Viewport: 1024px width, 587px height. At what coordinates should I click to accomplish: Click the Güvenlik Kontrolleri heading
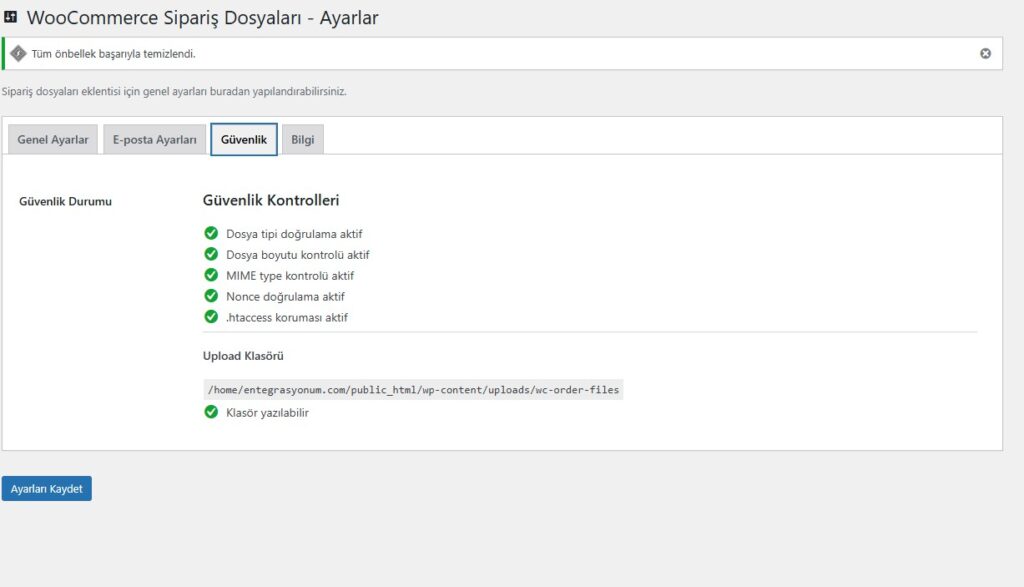click(269, 199)
